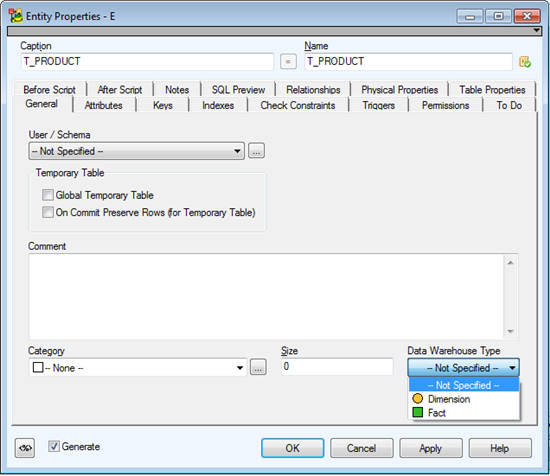Open the Category dropdown list
The image size is (550, 476).
tap(138, 367)
